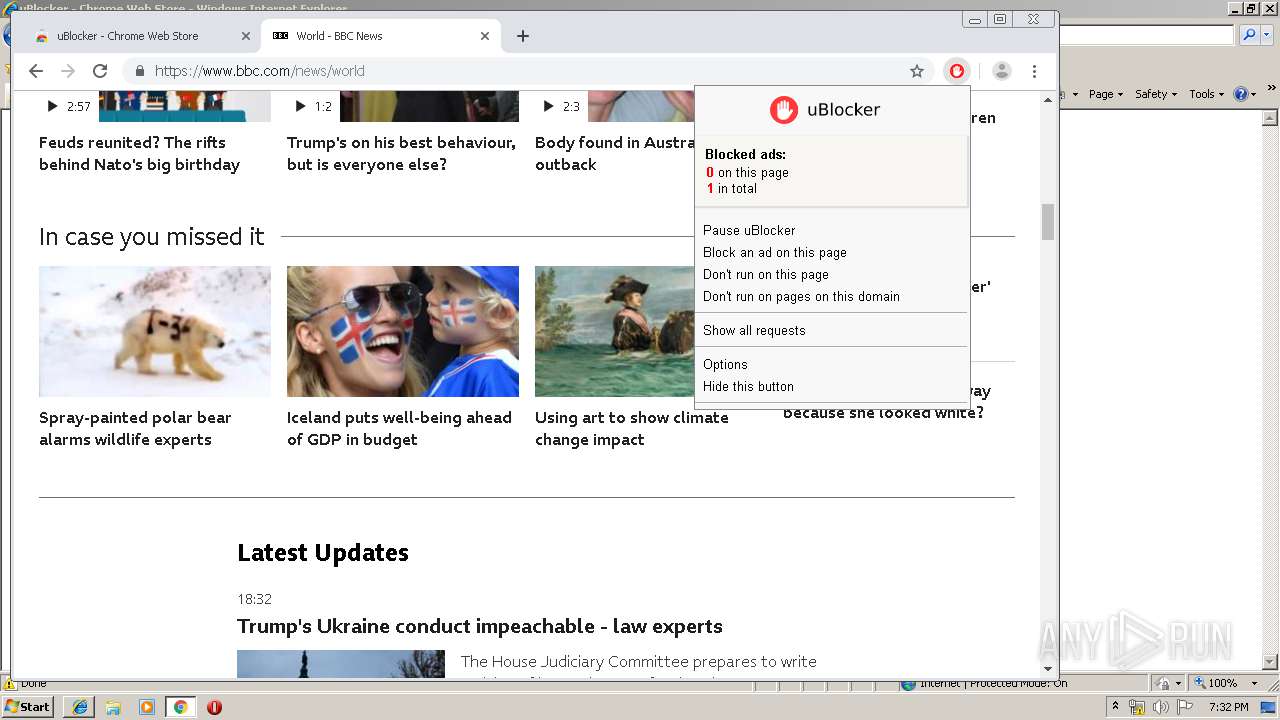Viewport: 1280px width, 720px height.
Task: Open the Chrome profile avatar
Action: (x=1002, y=71)
